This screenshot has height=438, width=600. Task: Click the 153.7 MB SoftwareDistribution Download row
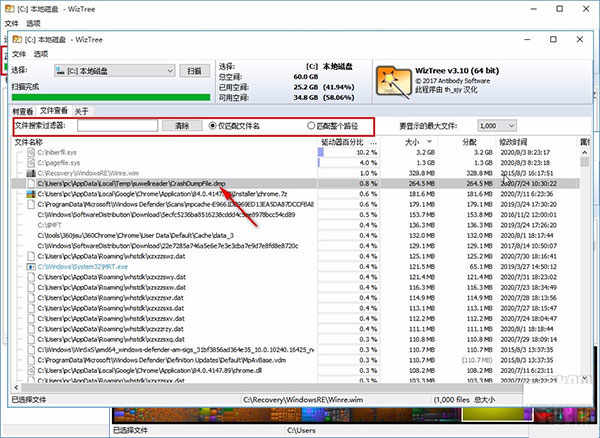[166, 215]
